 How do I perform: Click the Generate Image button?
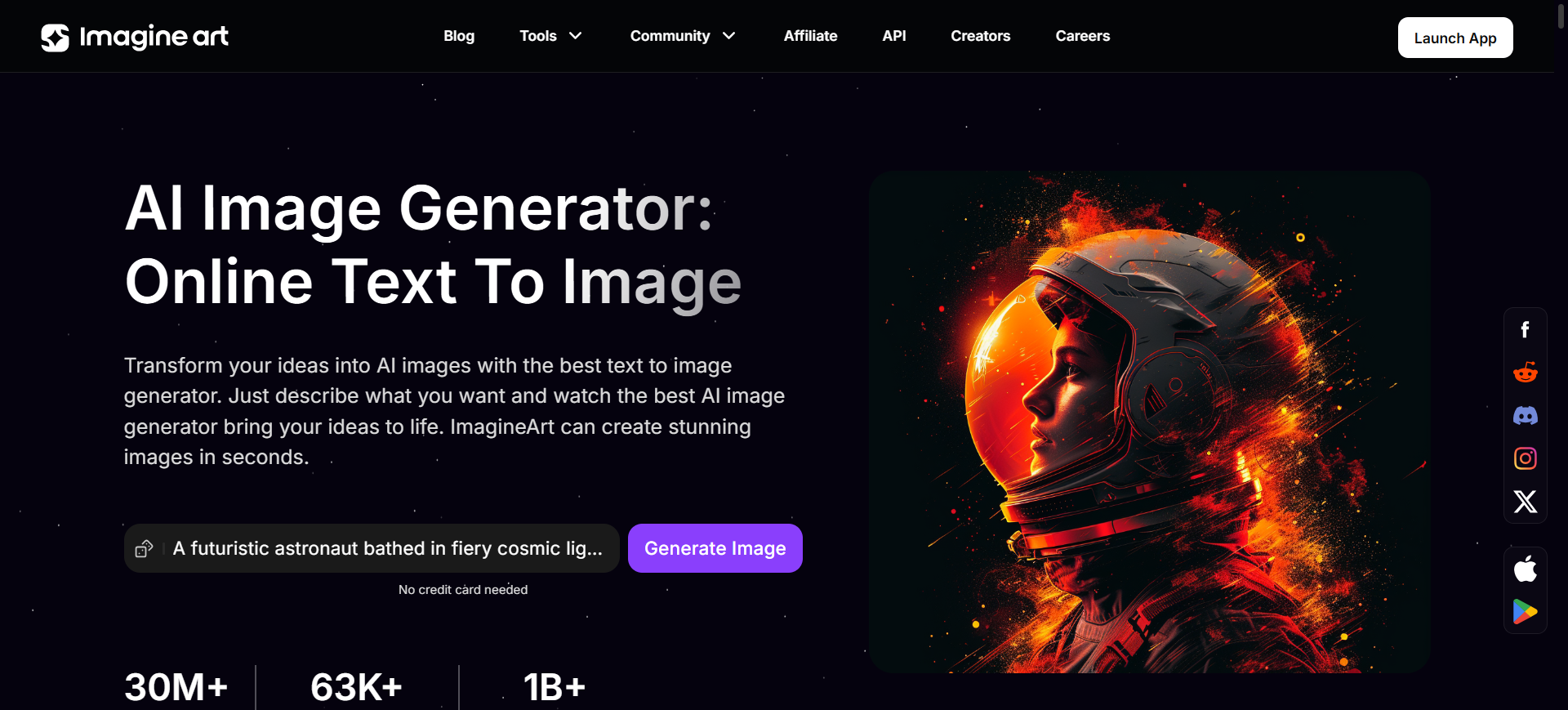coord(715,548)
